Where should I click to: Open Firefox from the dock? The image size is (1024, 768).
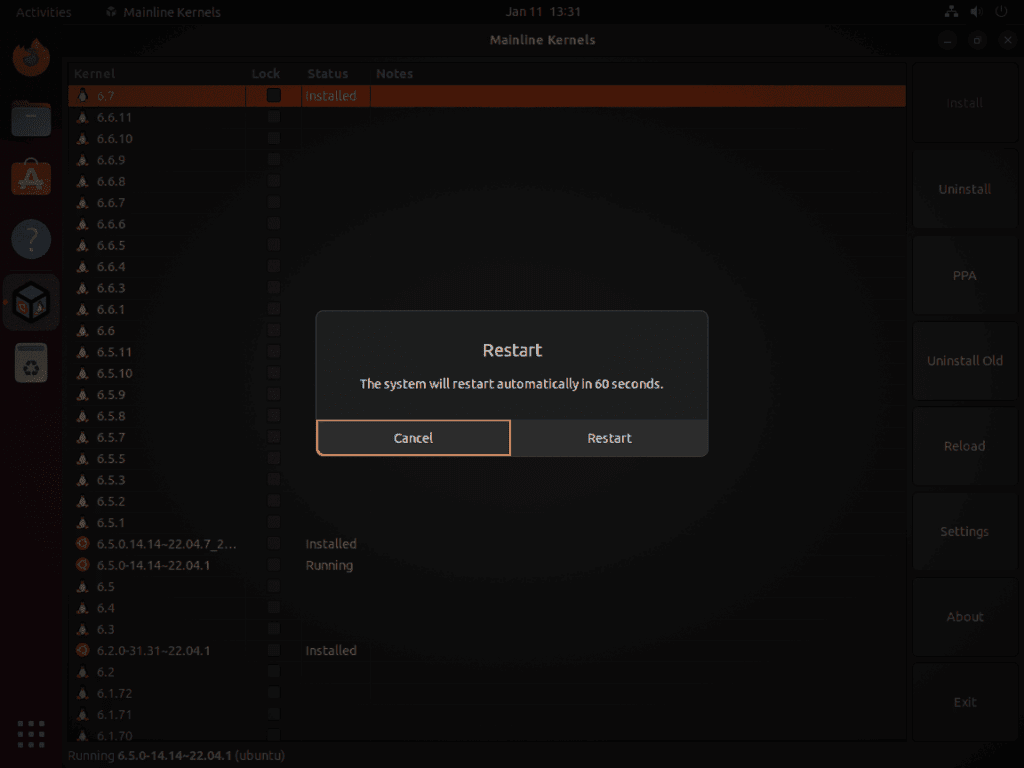[31, 57]
